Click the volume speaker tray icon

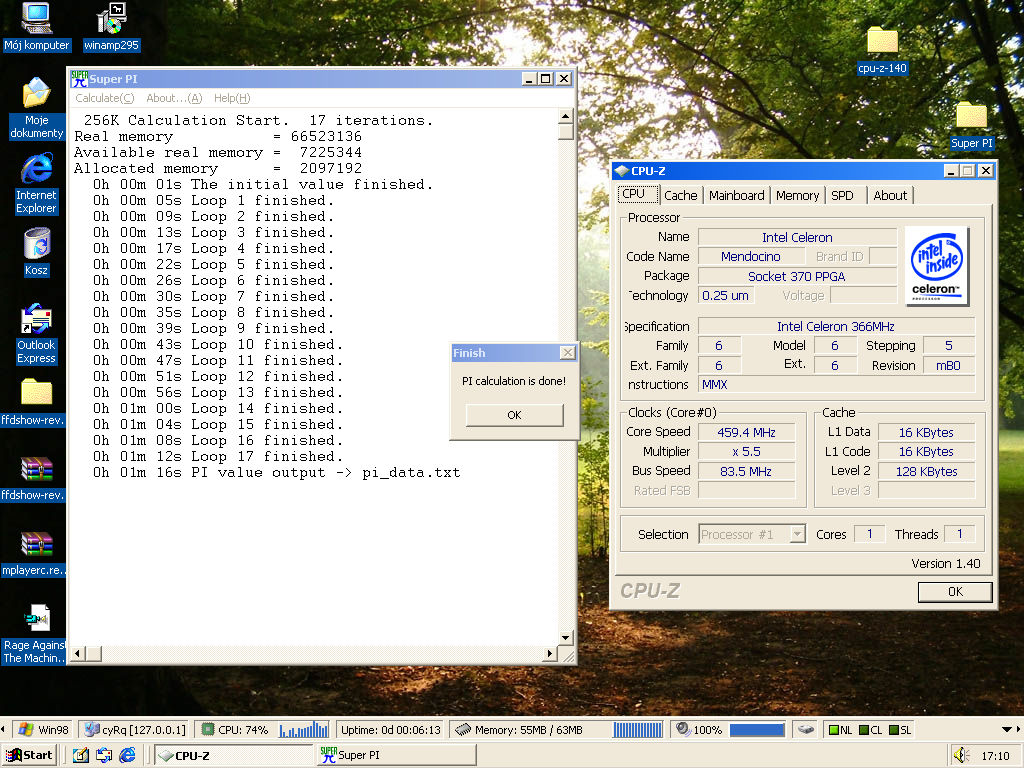point(960,756)
